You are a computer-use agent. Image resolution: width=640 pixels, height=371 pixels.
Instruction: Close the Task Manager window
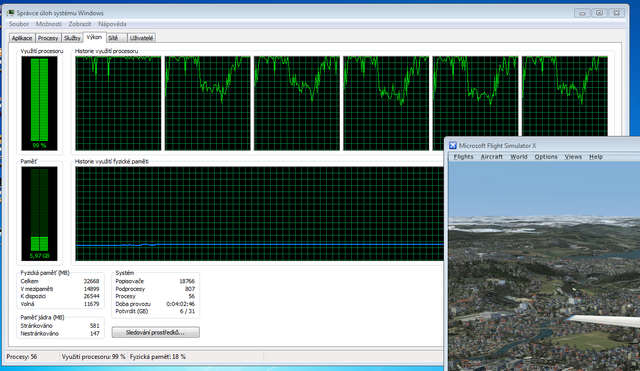[617, 13]
